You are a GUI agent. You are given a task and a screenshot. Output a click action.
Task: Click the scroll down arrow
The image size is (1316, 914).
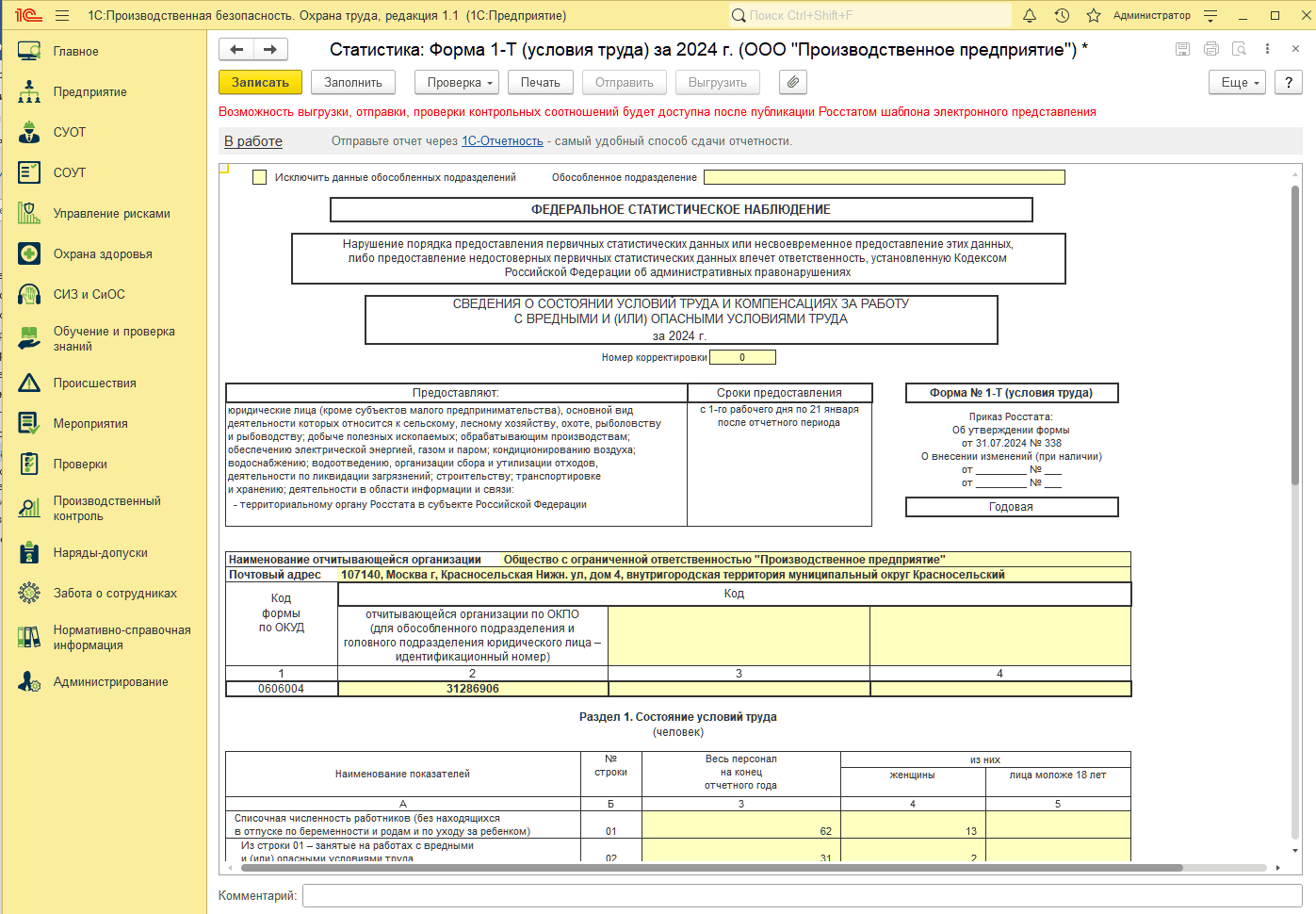click(x=1295, y=851)
